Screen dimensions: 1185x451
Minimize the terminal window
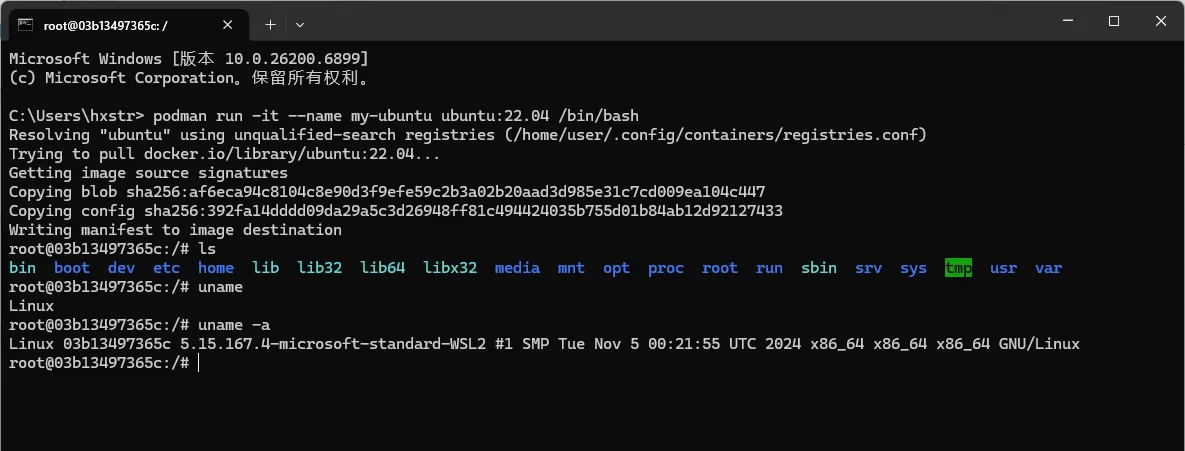pyautogui.click(x=1069, y=22)
